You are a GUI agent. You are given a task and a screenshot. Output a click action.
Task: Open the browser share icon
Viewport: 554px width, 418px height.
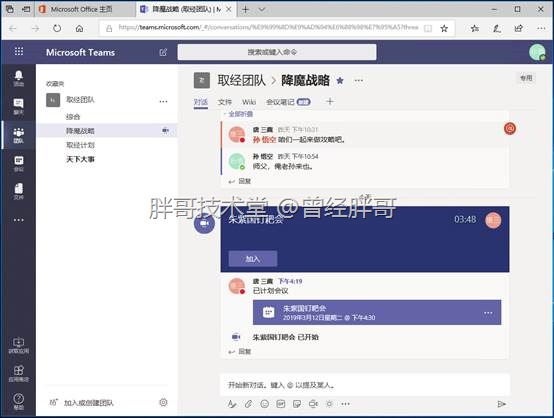coord(519,28)
